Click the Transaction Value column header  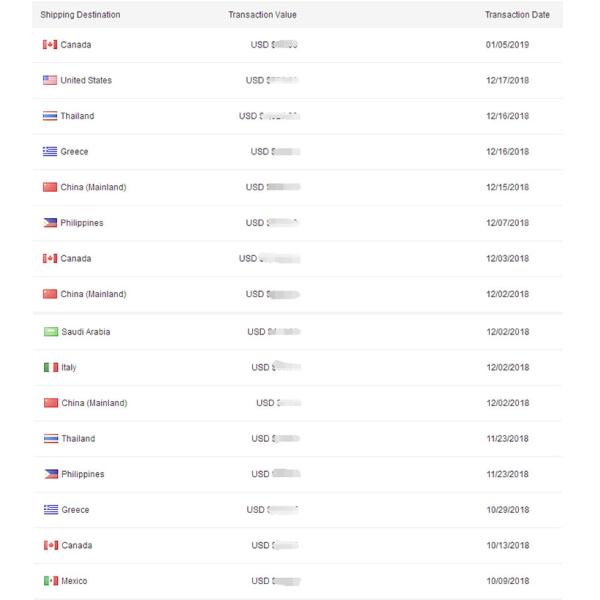point(262,15)
